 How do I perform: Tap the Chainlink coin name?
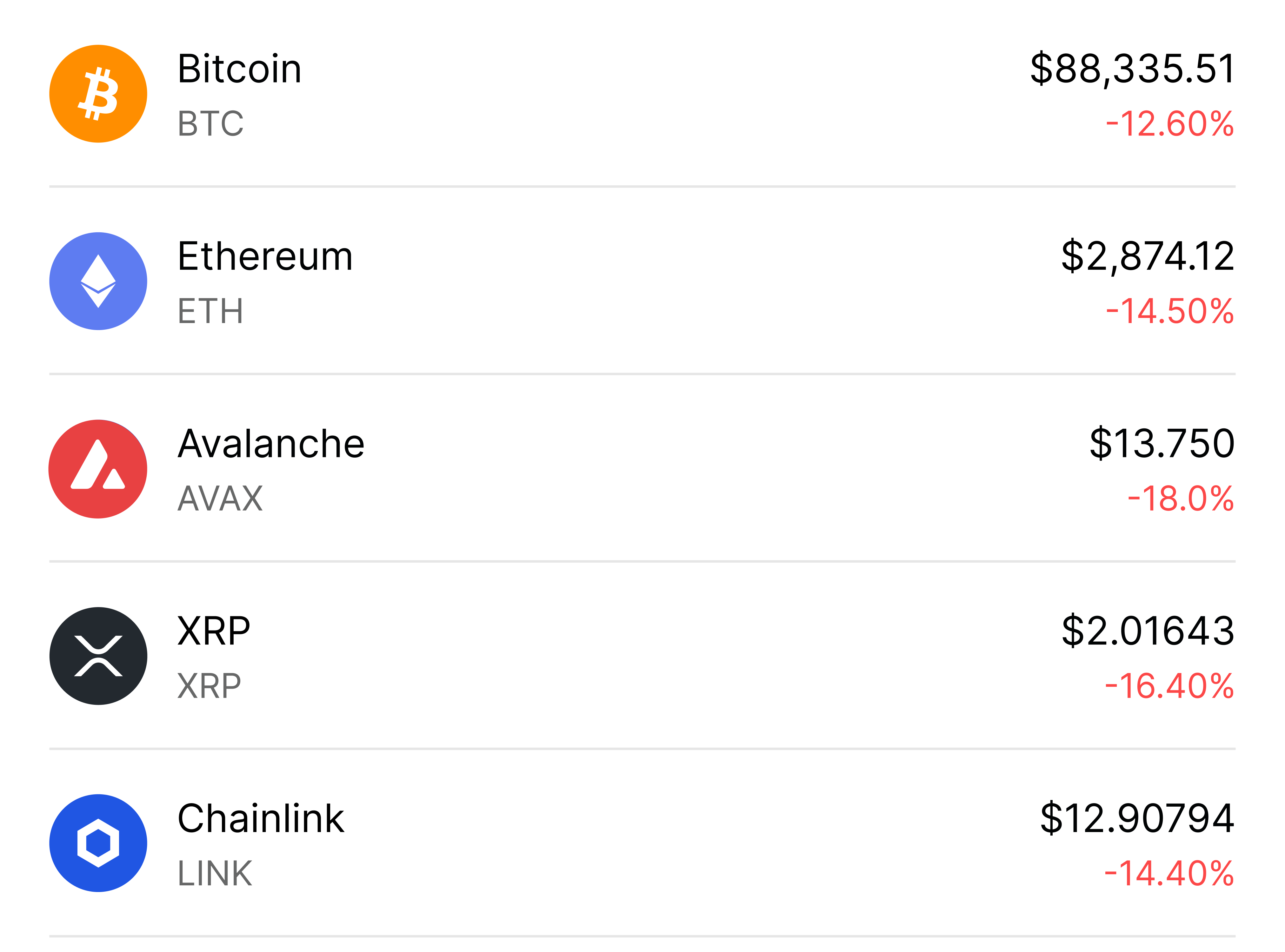[x=261, y=818]
